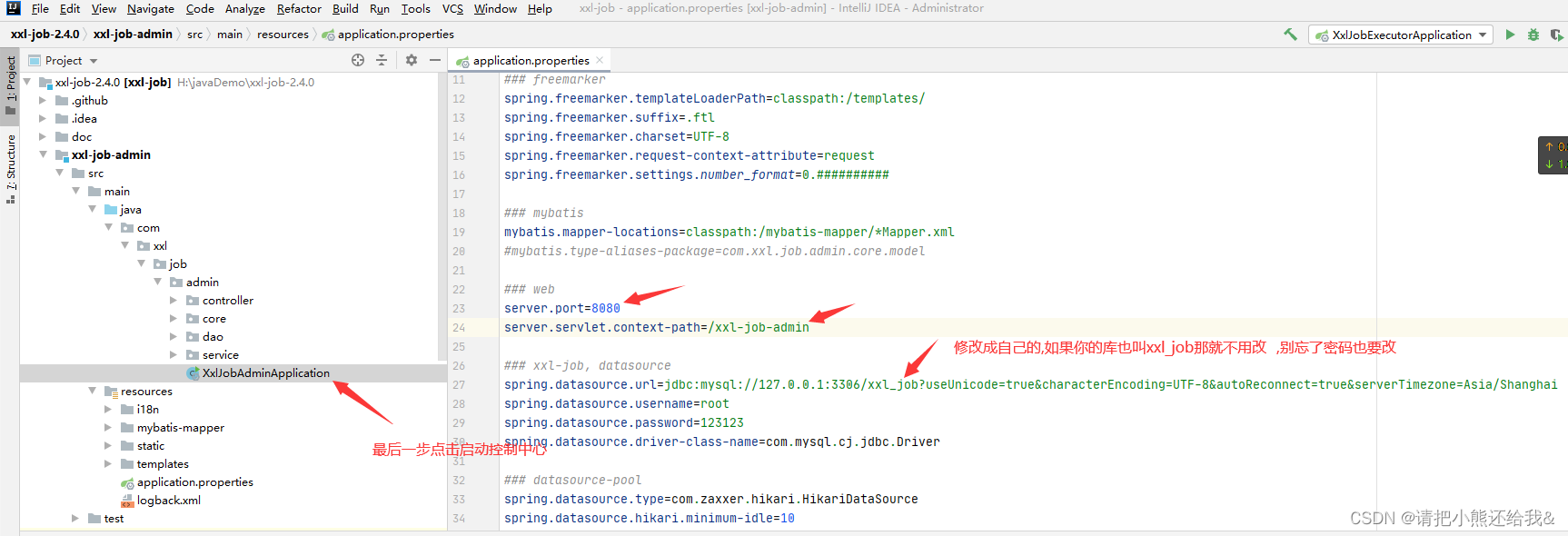Expand the service package
The height and width of the screenshot is (536, 1568).
coord(174,354)
